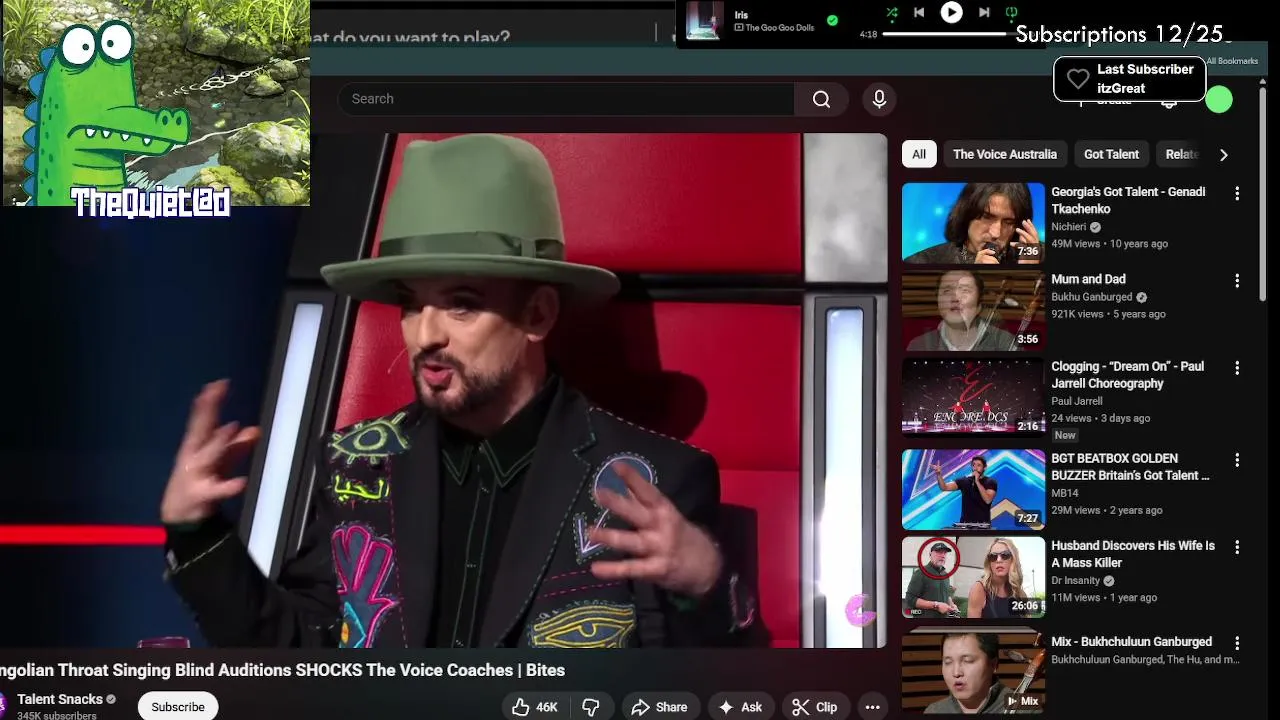This screenshot has width=1280, height=720.
Task: Click BGT BEATBOX GOLDEN BUZZER title
Action: [1130, 467]
